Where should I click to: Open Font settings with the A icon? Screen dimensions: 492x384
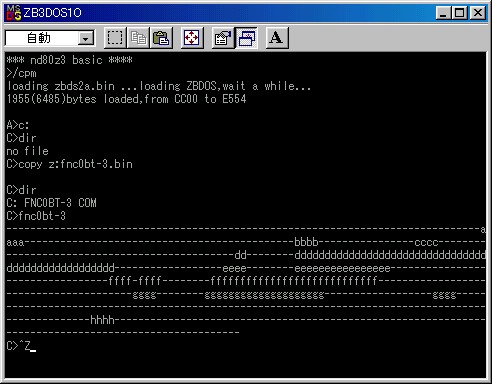point(277,38)
